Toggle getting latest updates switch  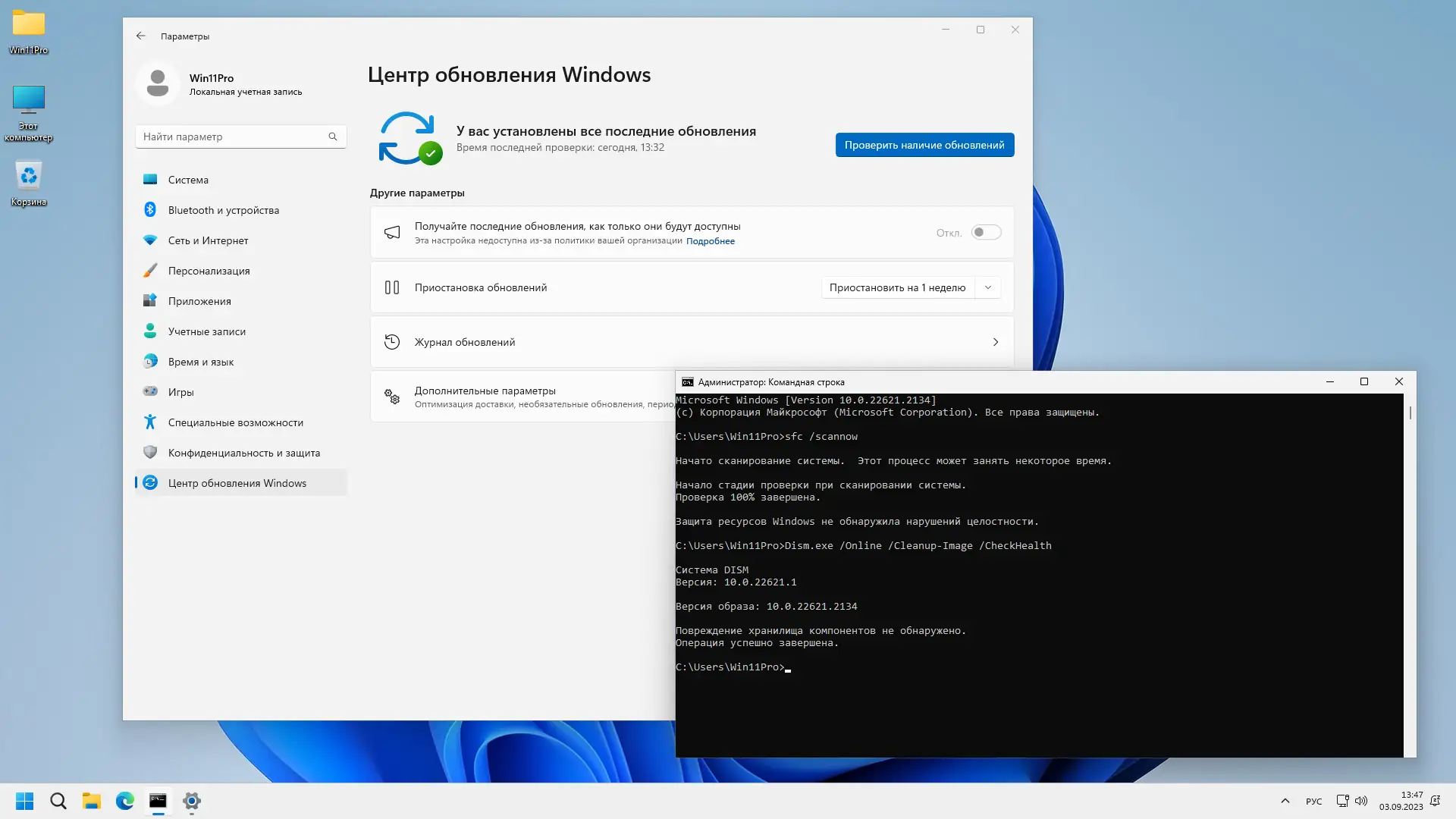pos(986,233)
